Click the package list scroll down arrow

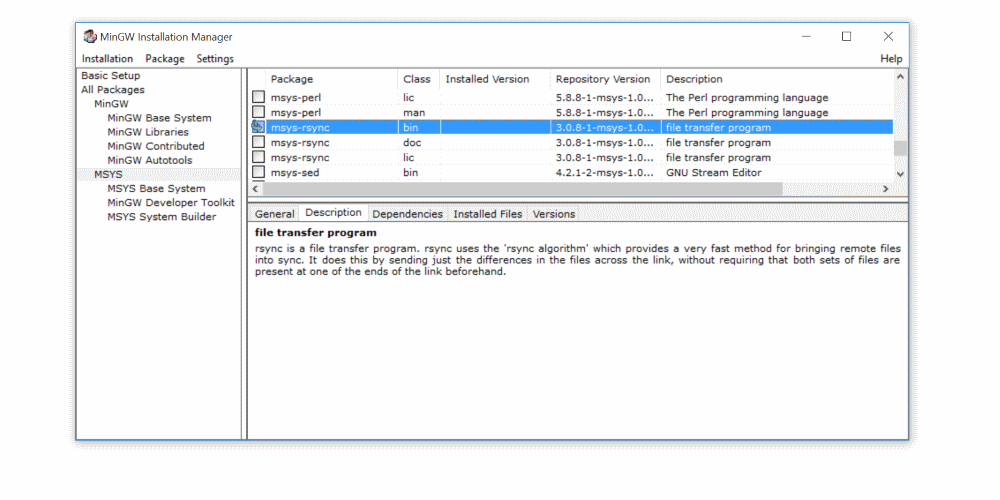coord(900,173)
